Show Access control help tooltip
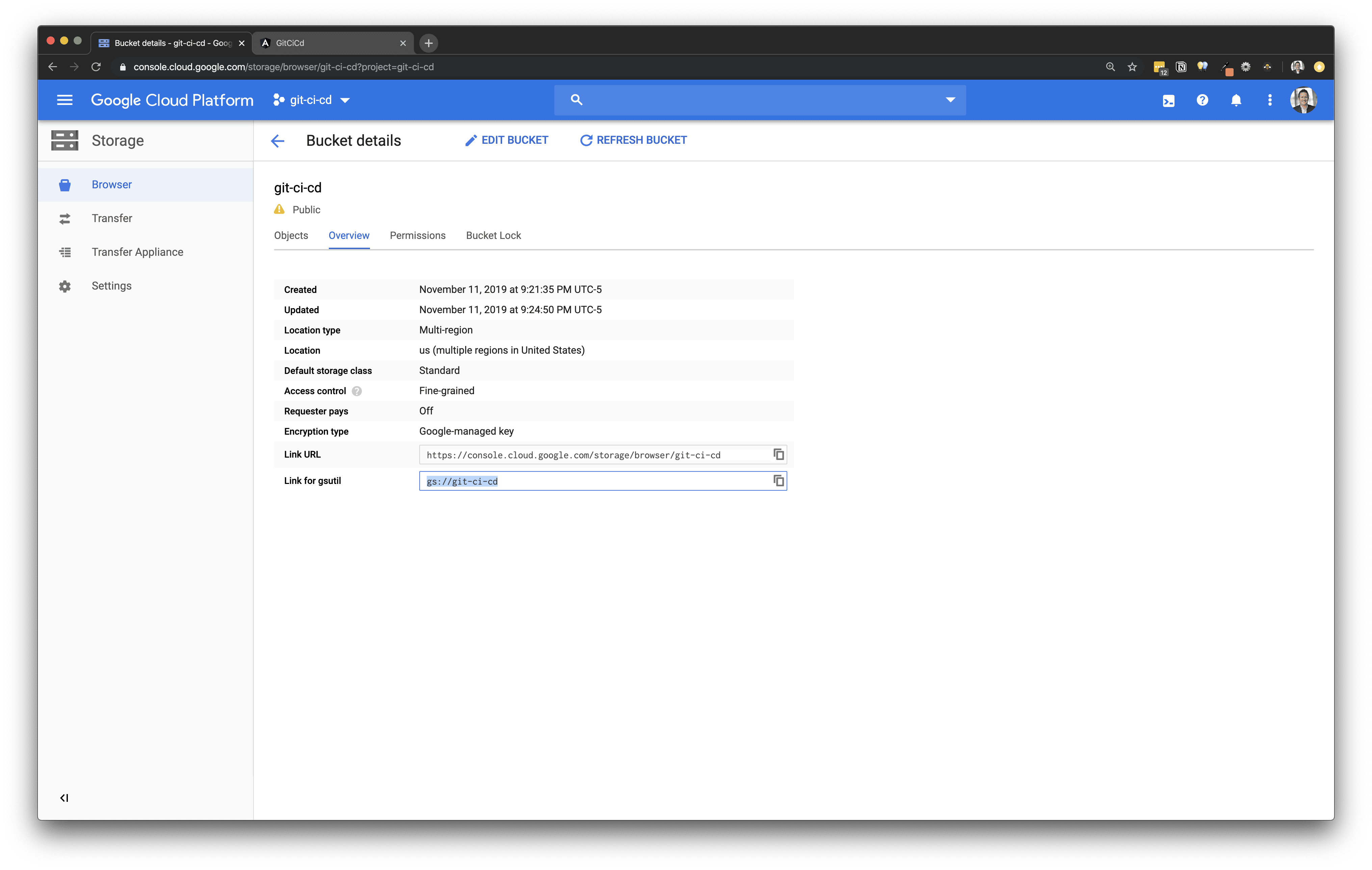Screen dimensions: 1372x870 [357, 391]
